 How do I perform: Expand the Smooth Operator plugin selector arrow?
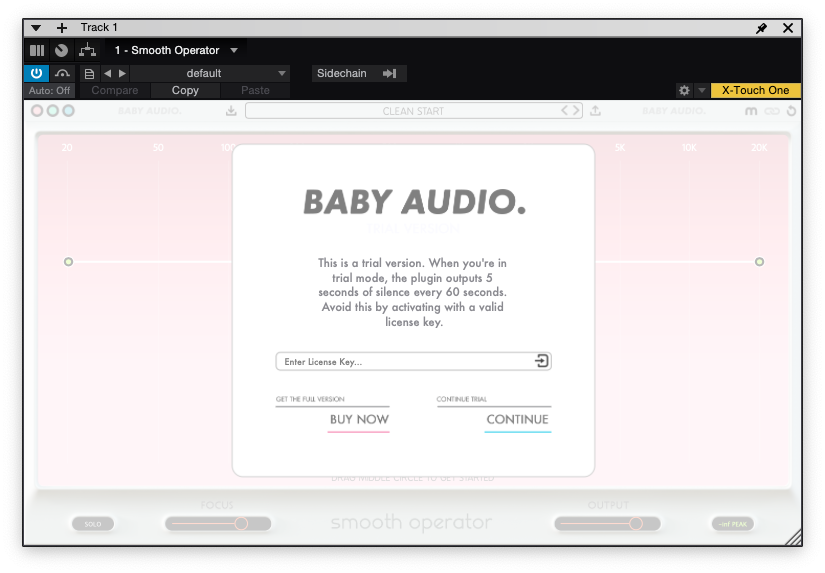coord(234,51)
